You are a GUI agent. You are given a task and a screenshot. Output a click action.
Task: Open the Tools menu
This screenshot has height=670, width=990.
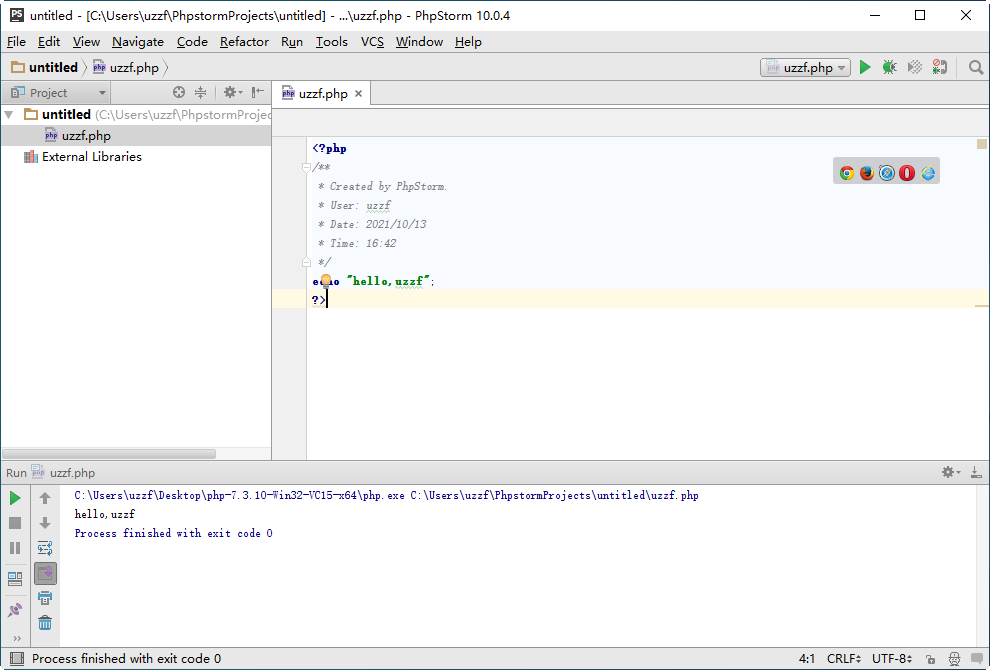point(331,42)
